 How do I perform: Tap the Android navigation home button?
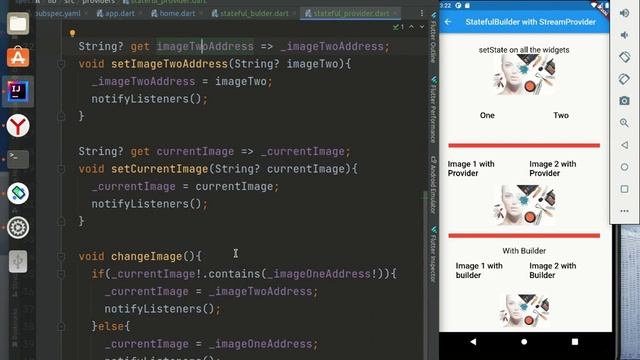point(524,342)
